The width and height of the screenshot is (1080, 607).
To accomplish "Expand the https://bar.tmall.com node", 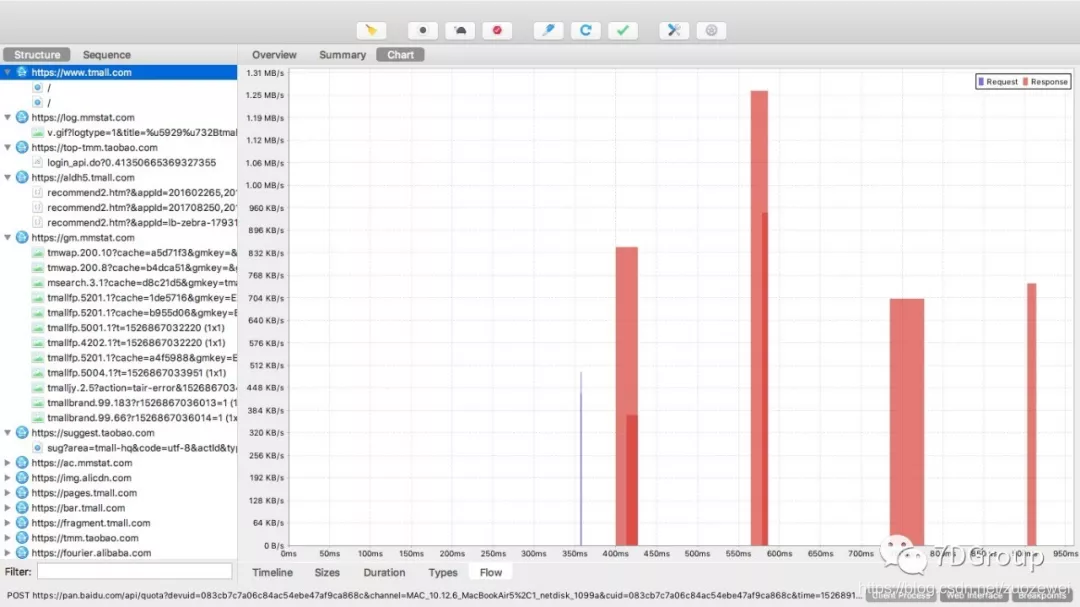I will (x=8, y=508).
